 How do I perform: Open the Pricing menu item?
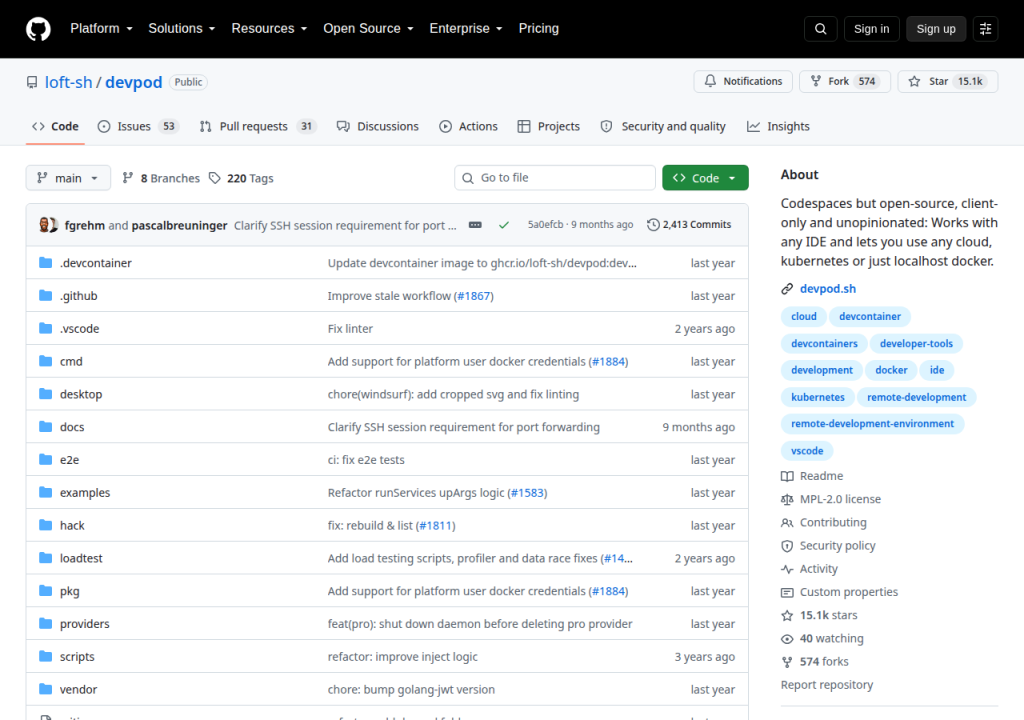click(539, 29)
